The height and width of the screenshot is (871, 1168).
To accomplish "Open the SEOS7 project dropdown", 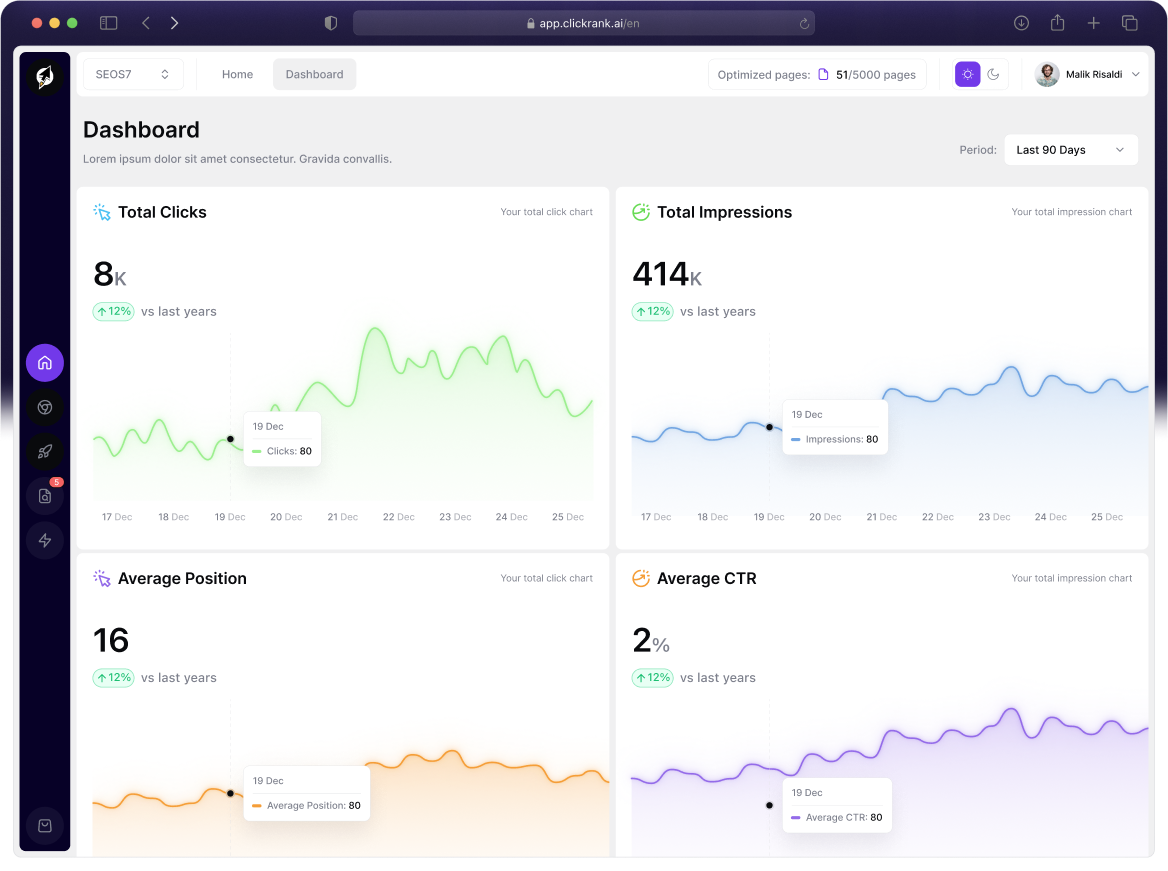I will coord(133,74).
